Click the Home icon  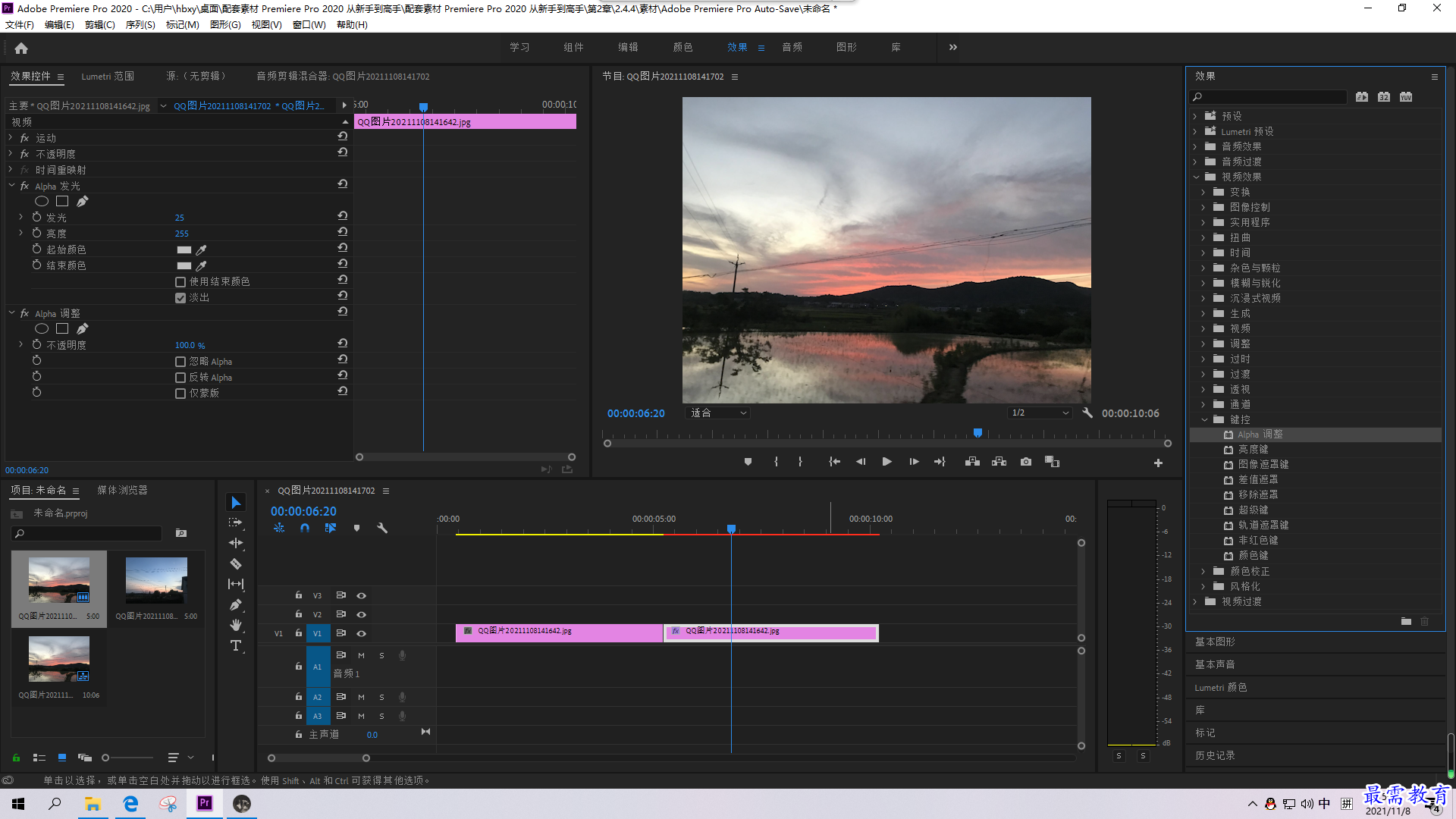tap(21, 48)
